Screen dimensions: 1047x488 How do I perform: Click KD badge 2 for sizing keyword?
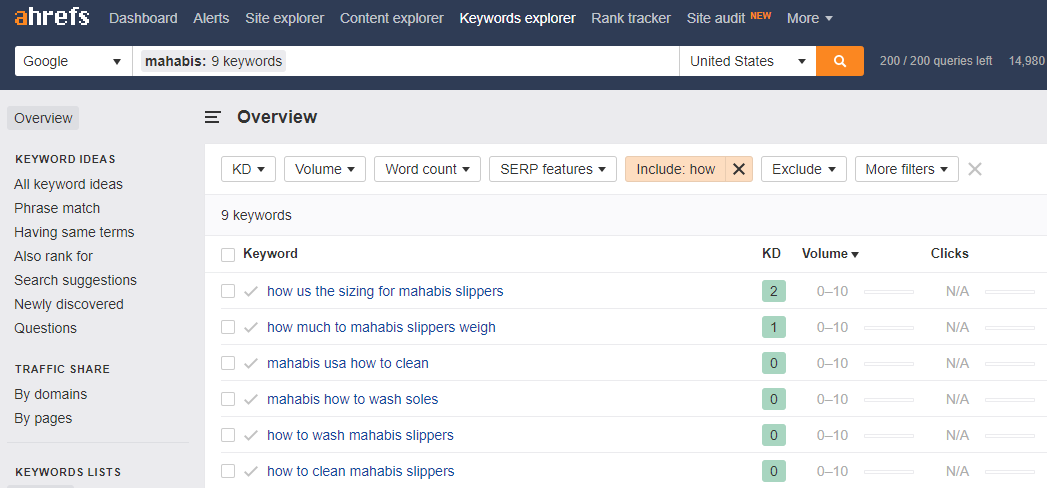pyautogui.click(x=774, y=291)
